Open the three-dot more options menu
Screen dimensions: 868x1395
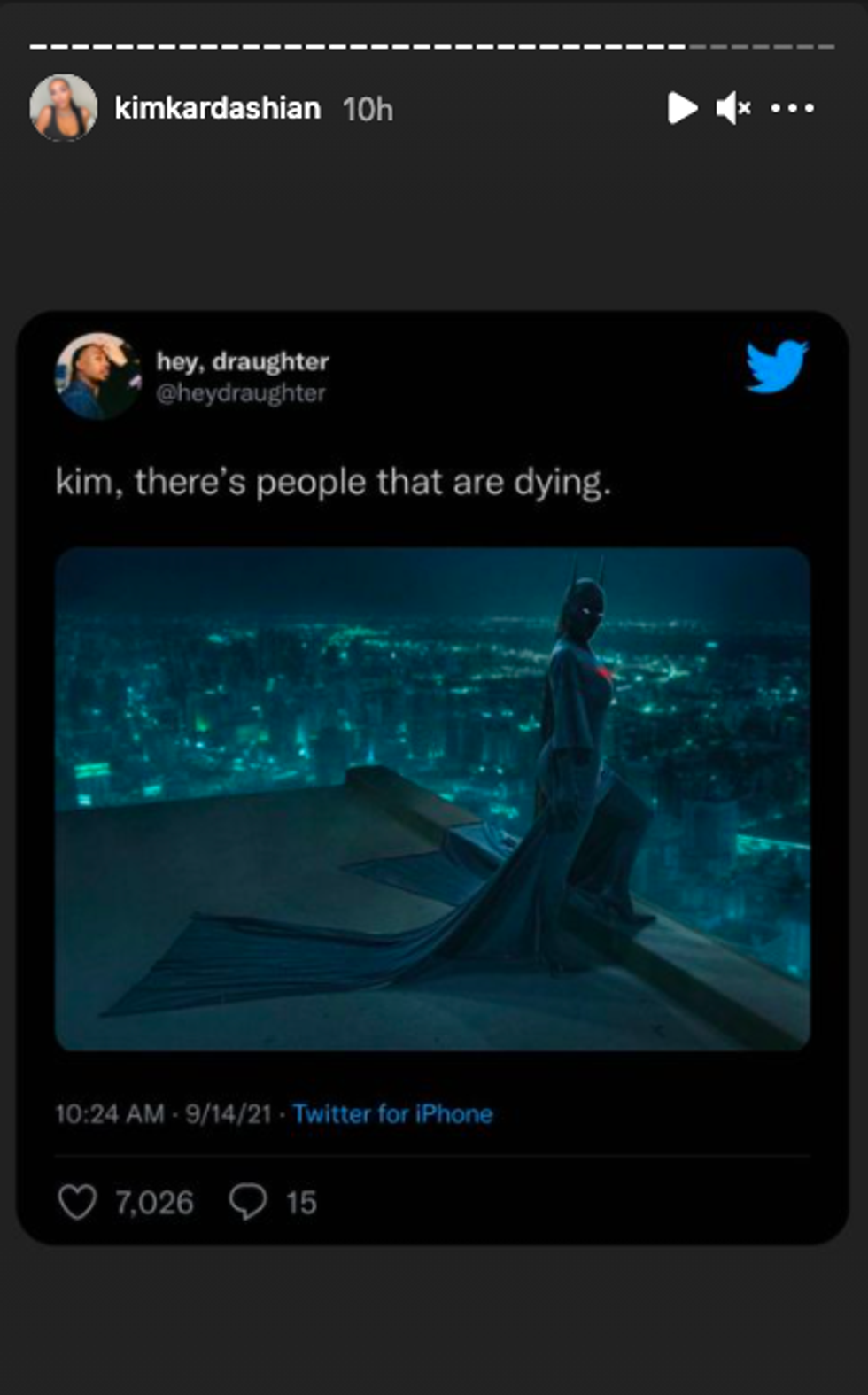pyautogui.click(x=792, y=108)
